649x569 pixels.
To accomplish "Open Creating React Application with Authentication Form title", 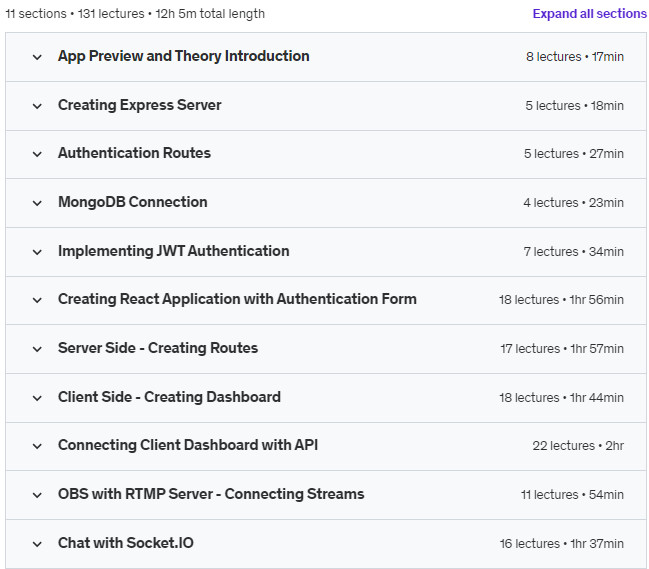I will [237, 299].
